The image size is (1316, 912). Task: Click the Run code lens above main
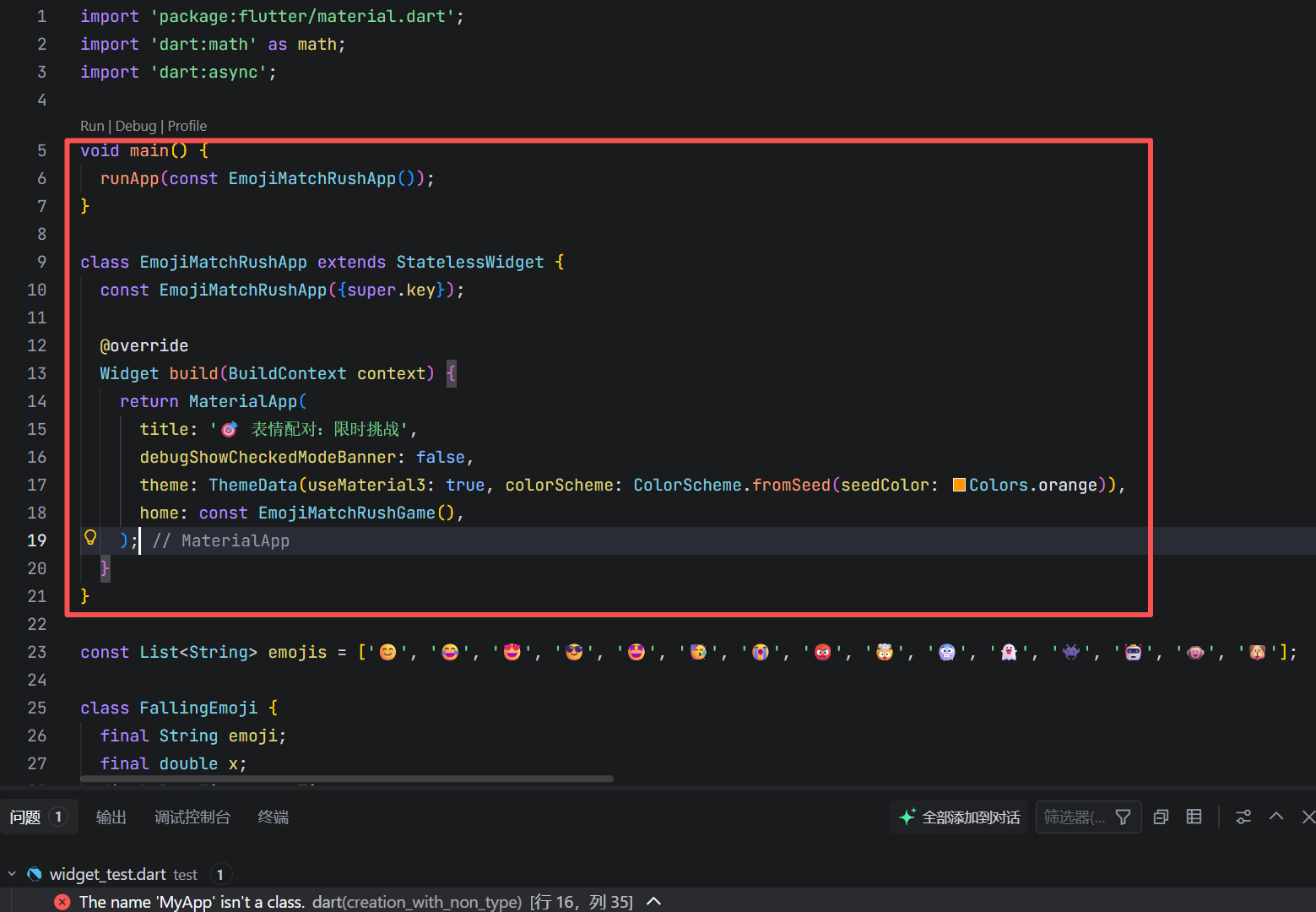[92, 126]
